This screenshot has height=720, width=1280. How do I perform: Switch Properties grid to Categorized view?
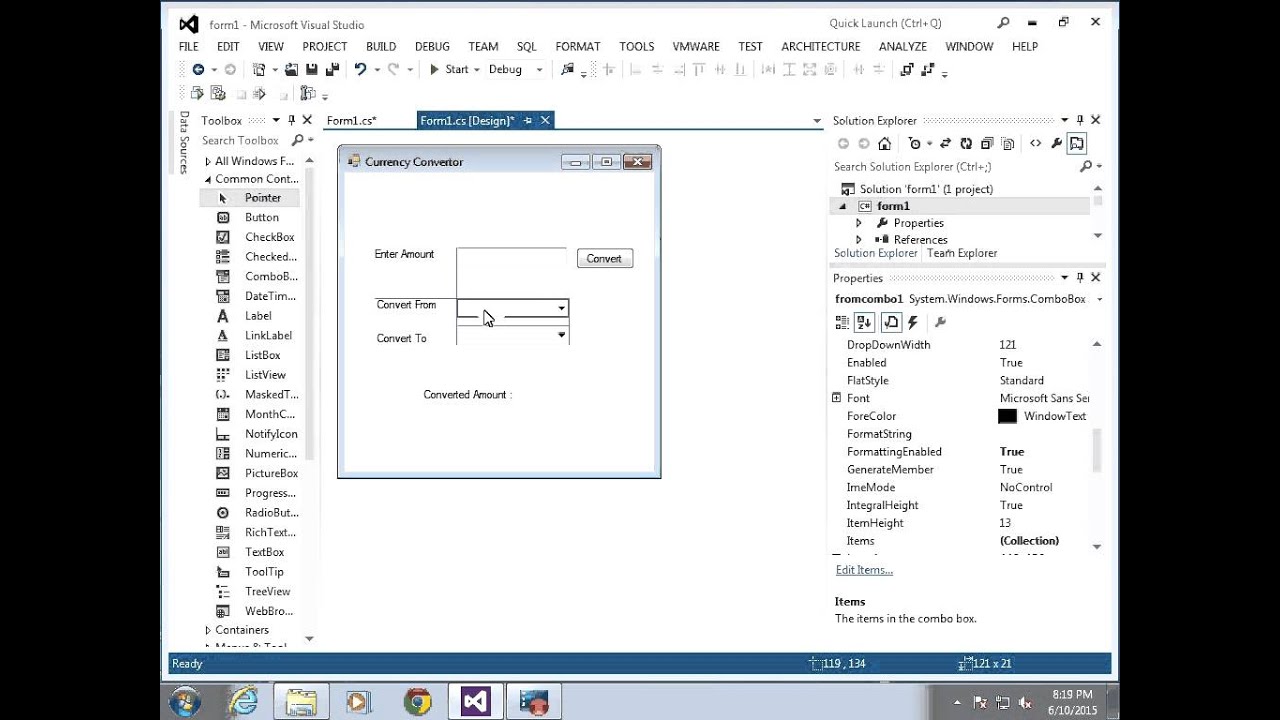tap(842, 322)
